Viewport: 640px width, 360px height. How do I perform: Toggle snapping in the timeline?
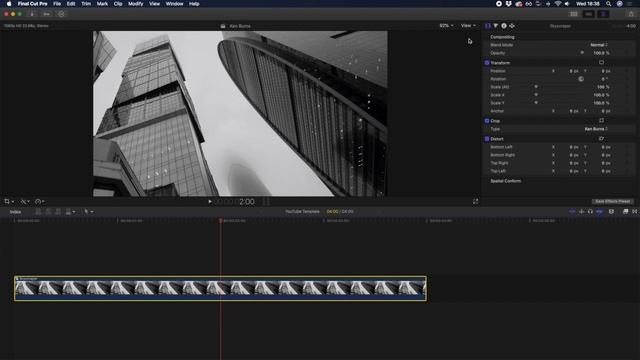[599, 211]
